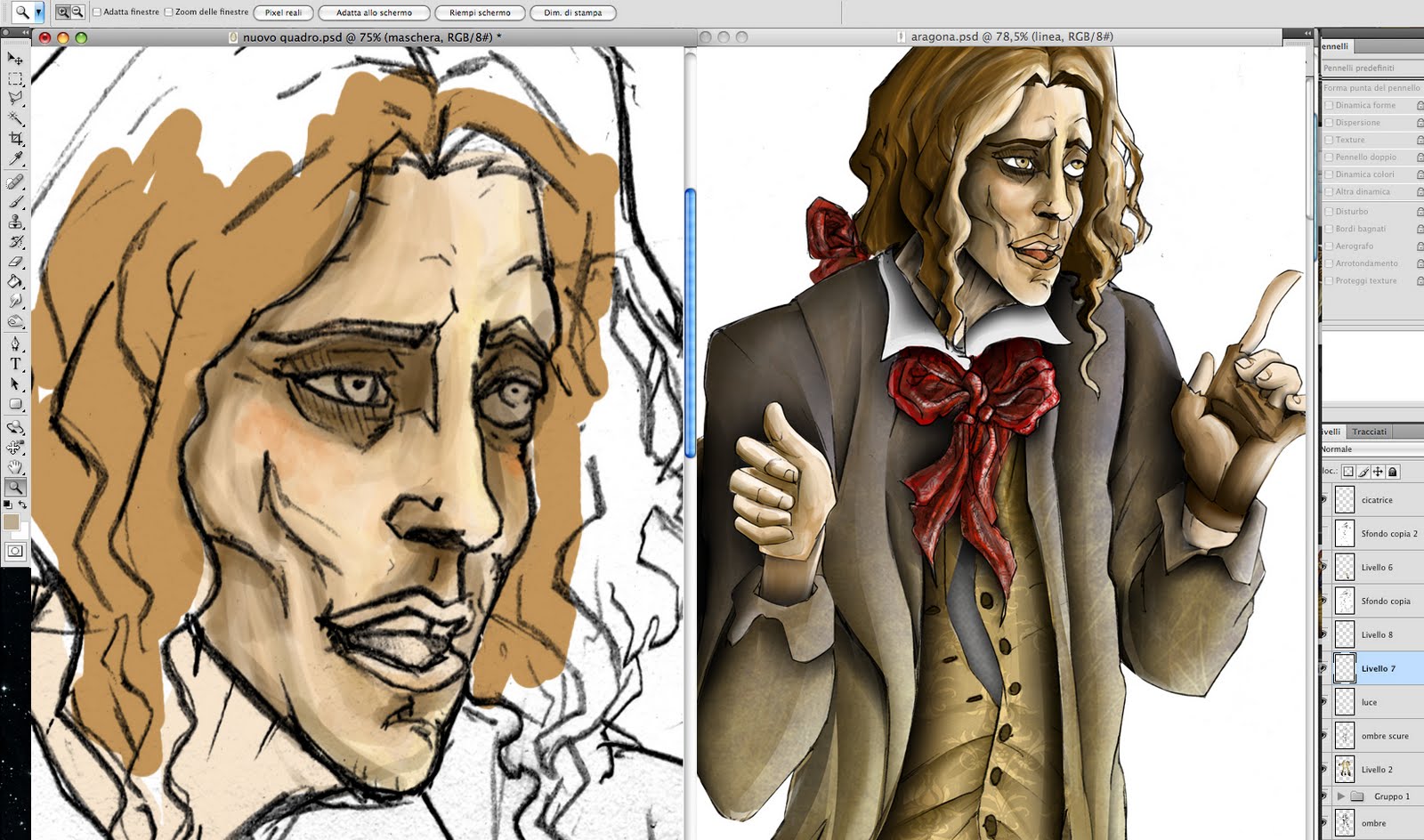1424x840 pixels.
Task: Open Forma punta del pennello settings
Action: coord(1371,88)
